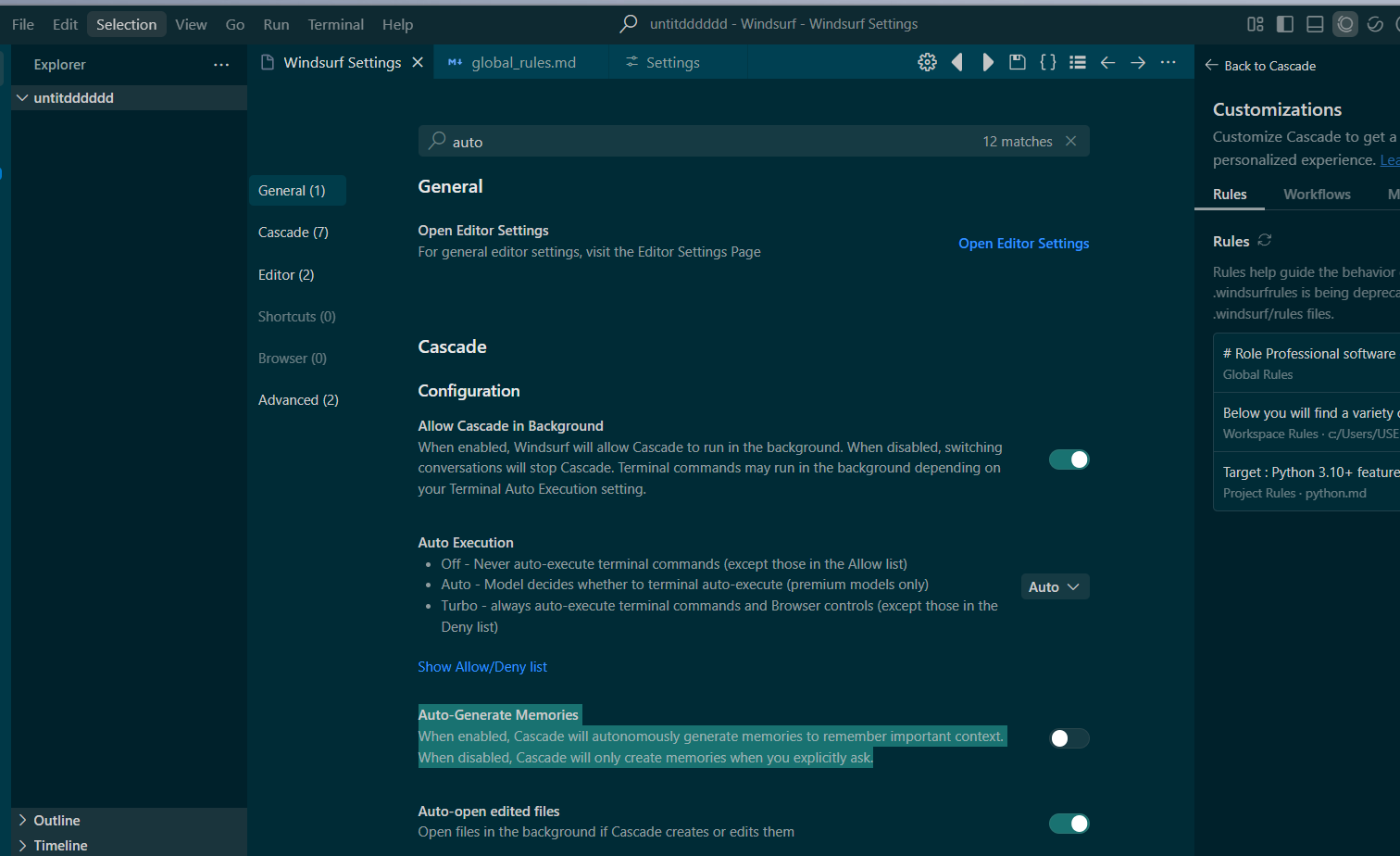1400x856 pixels.
Task: Expand the Outline section
Action: pos(129,820)
